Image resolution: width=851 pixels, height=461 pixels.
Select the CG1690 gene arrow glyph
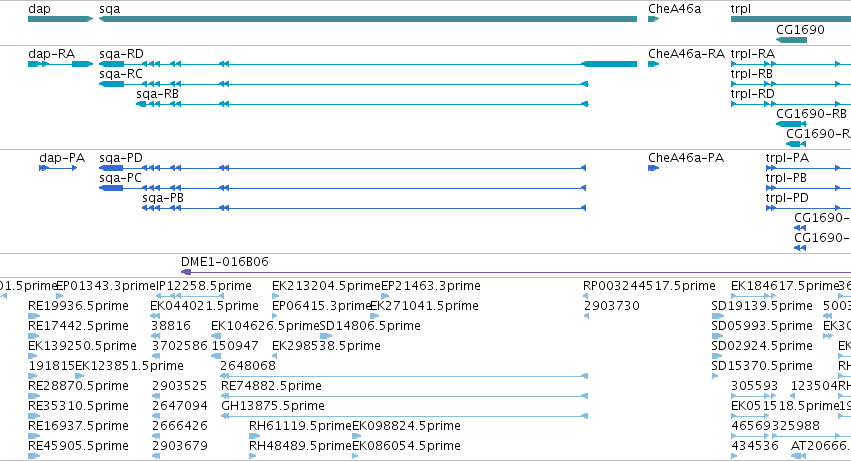791,40
